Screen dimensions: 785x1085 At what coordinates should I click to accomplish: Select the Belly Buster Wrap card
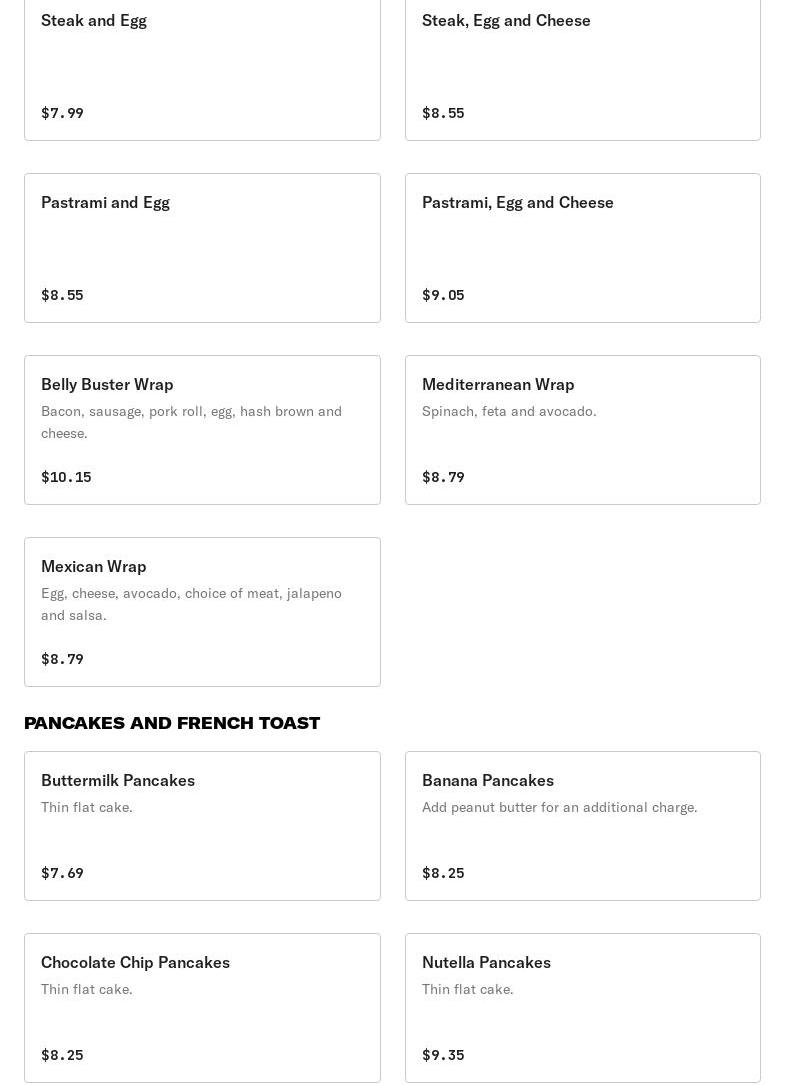(x=202, y=430)
